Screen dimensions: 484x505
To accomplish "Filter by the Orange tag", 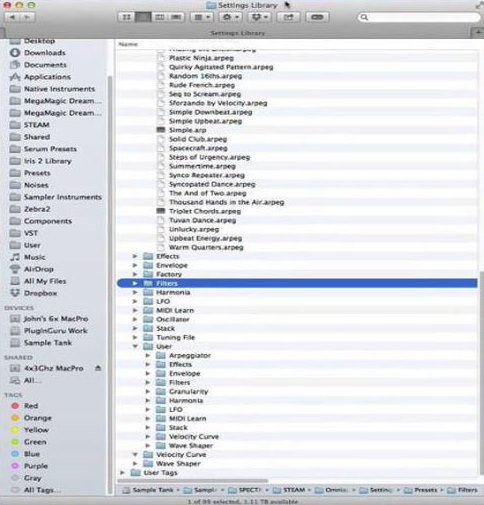I will click(x=38, y=417).
